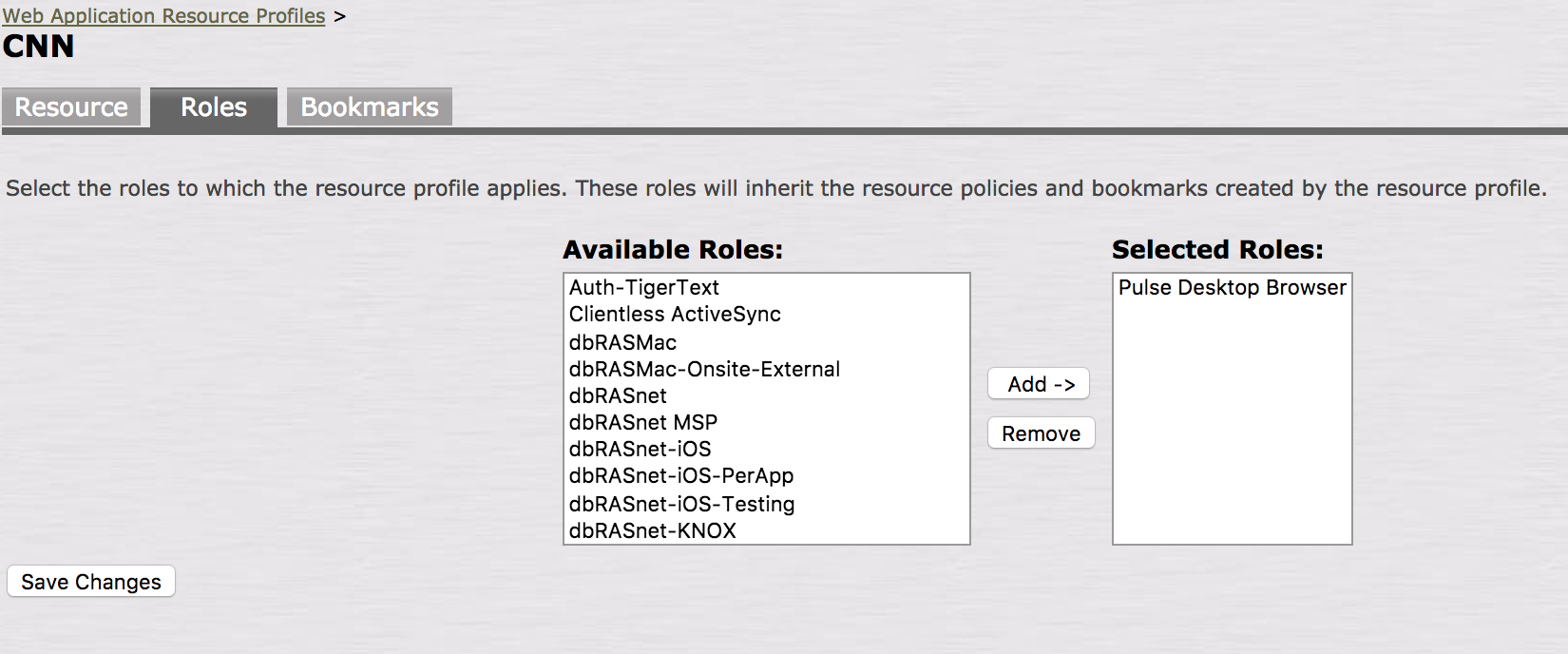
Task: Select Auth-TigerText in Available Roles
Action: (644, 287)
